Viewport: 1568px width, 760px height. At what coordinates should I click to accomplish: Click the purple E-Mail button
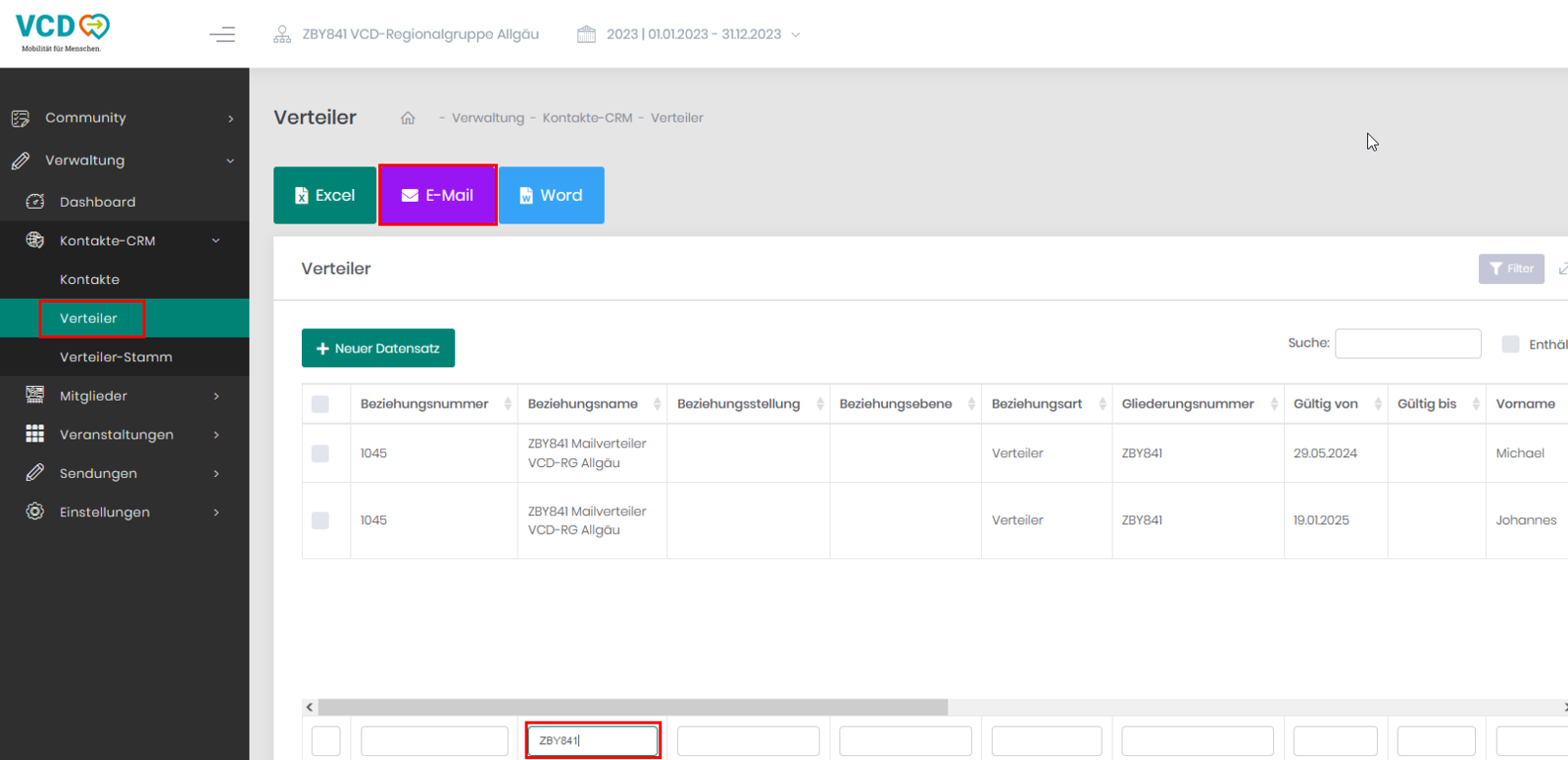point(438,195)
